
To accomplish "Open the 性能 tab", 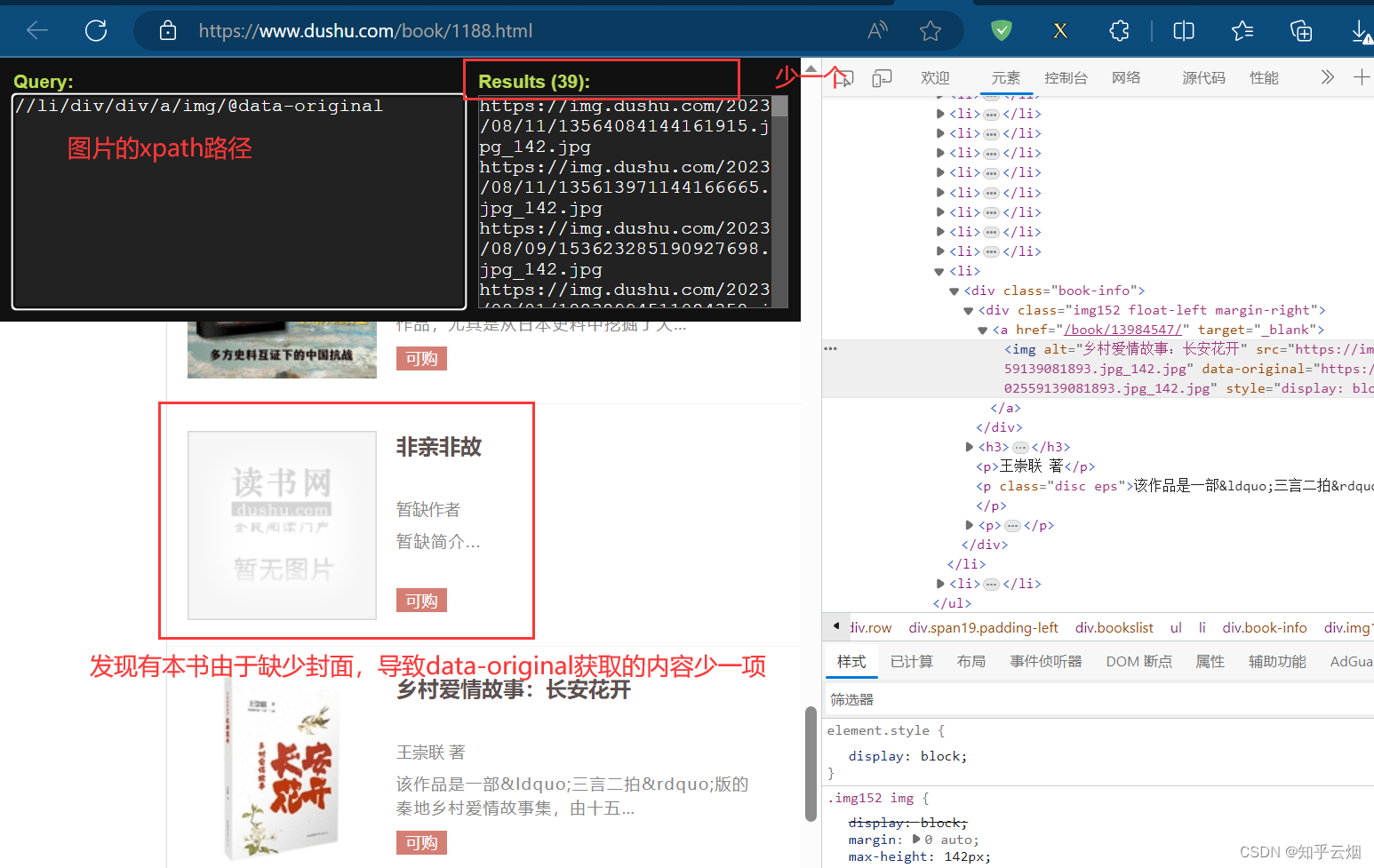I will tap(1264, 78).
